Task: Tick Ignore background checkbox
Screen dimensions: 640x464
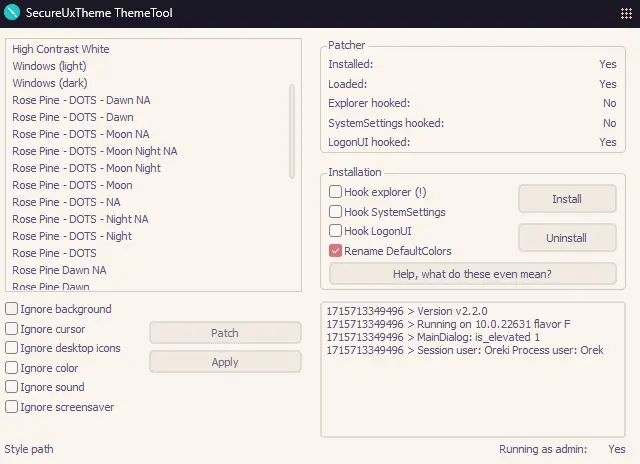Action: (11, 309)
